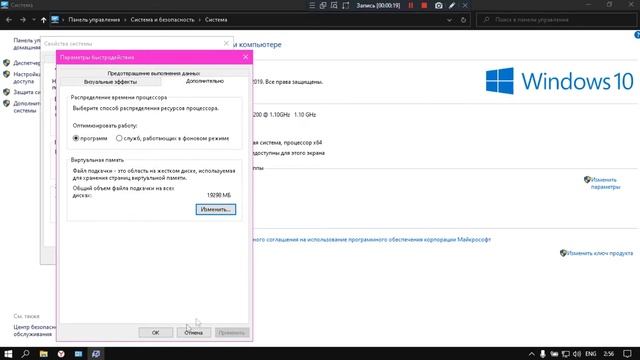Click Отмена to cancel dialog
Image resolution: width=640 pixels, height=360 pixels.
click(193, 332)
